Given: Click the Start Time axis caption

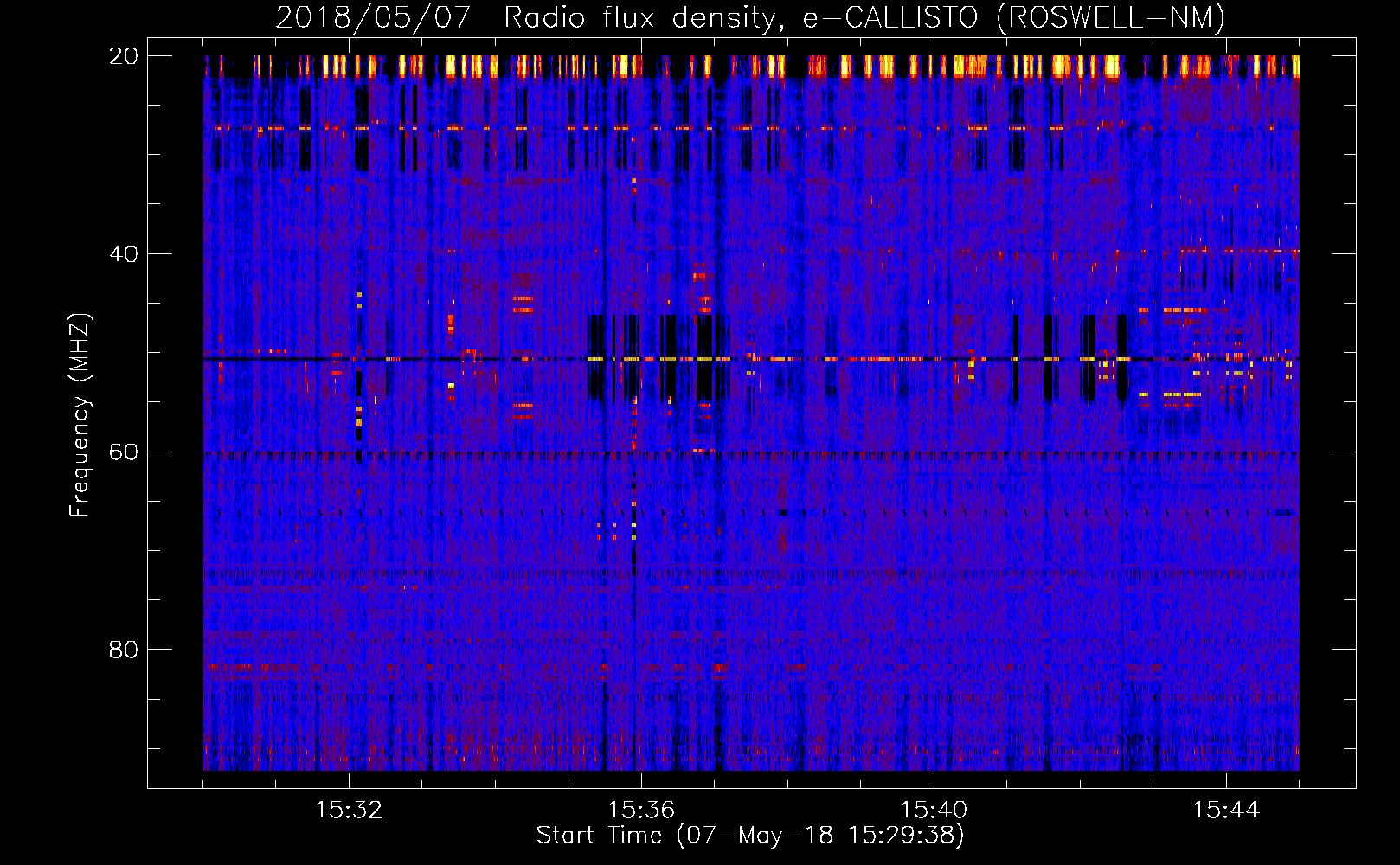Looking at the screenshot, I should click(750, 836).
